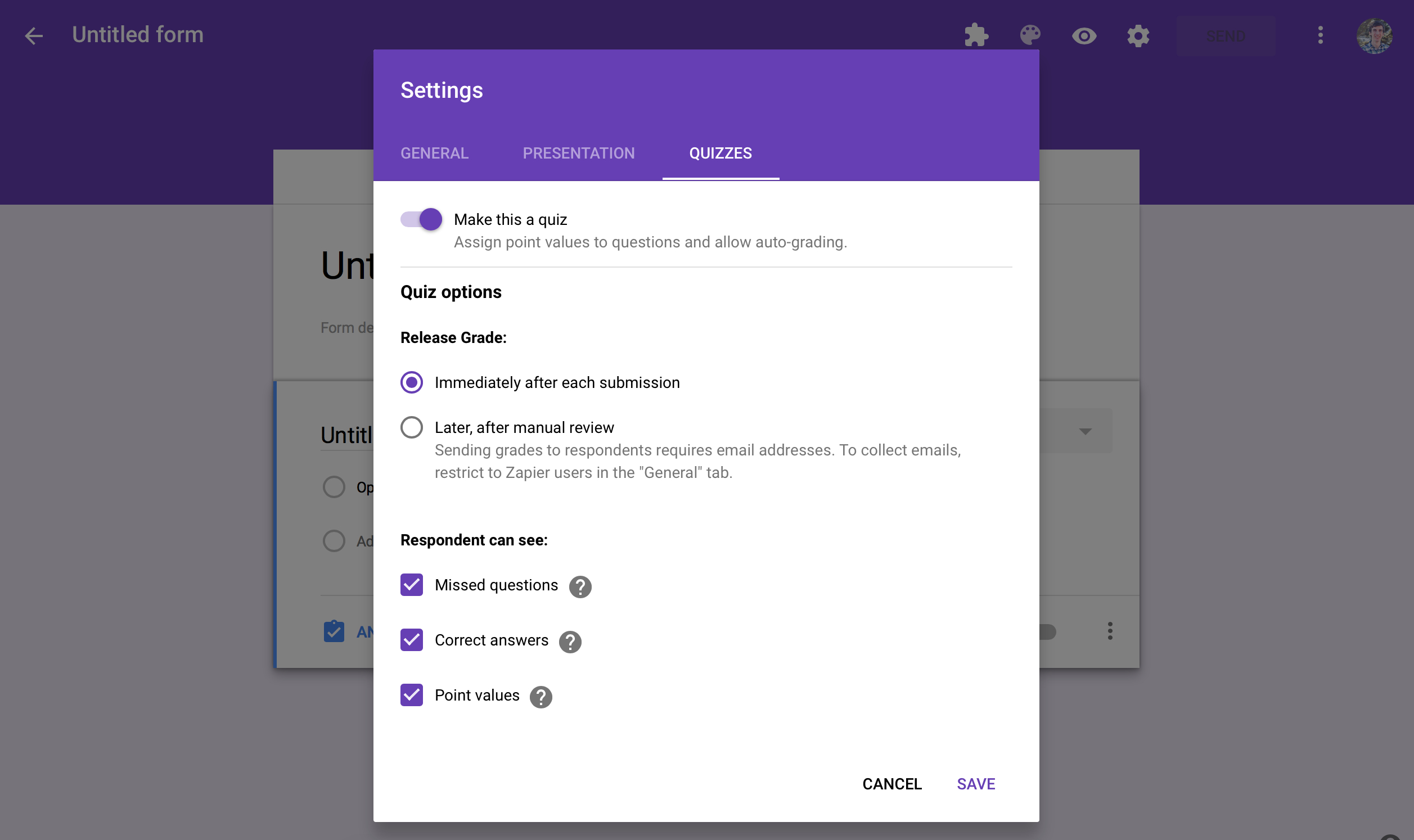
Task: Click CANCEL to dismiss settings dialog
Action: coord(893,784)
